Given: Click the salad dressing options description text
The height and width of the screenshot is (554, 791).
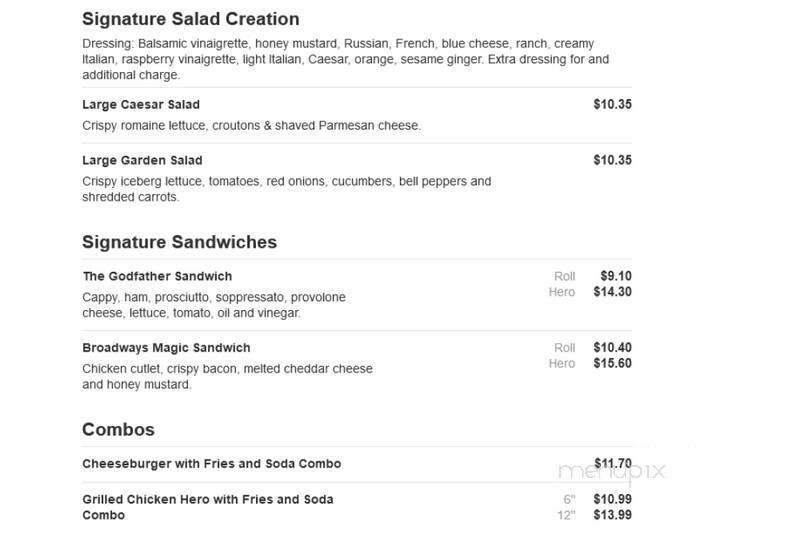Looking at the screenshot, I should tap(346, 60).
